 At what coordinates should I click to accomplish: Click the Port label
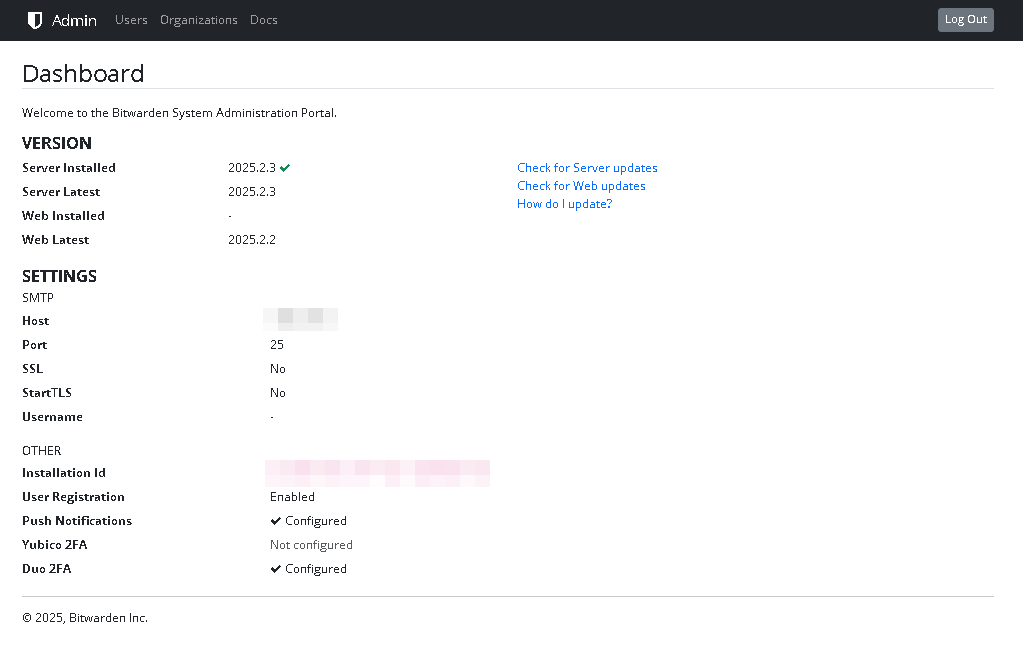coord(35,345)
